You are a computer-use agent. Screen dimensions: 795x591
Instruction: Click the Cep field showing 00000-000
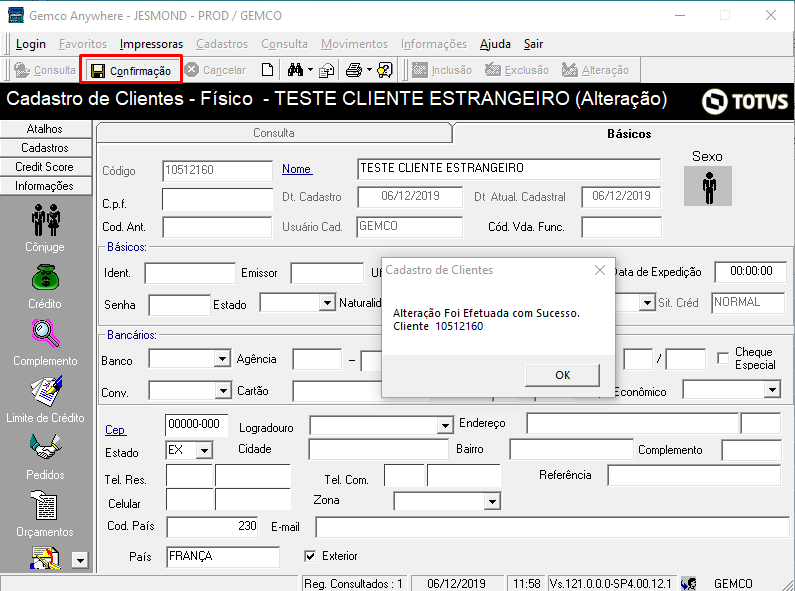pyautogui.click(x=196, y=425)
